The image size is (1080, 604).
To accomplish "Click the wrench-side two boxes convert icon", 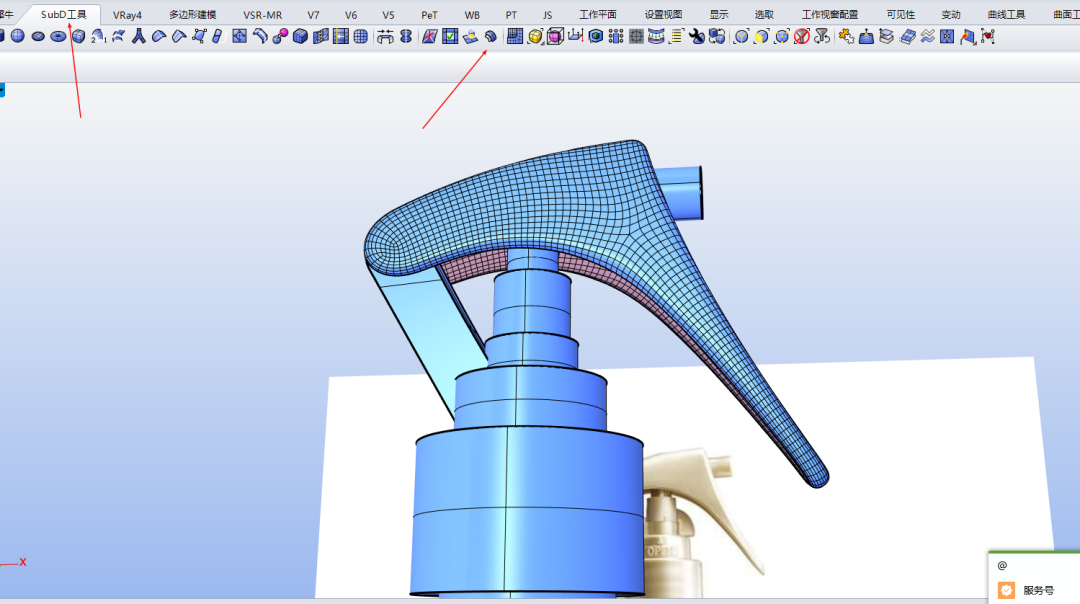I will point(717,37).
